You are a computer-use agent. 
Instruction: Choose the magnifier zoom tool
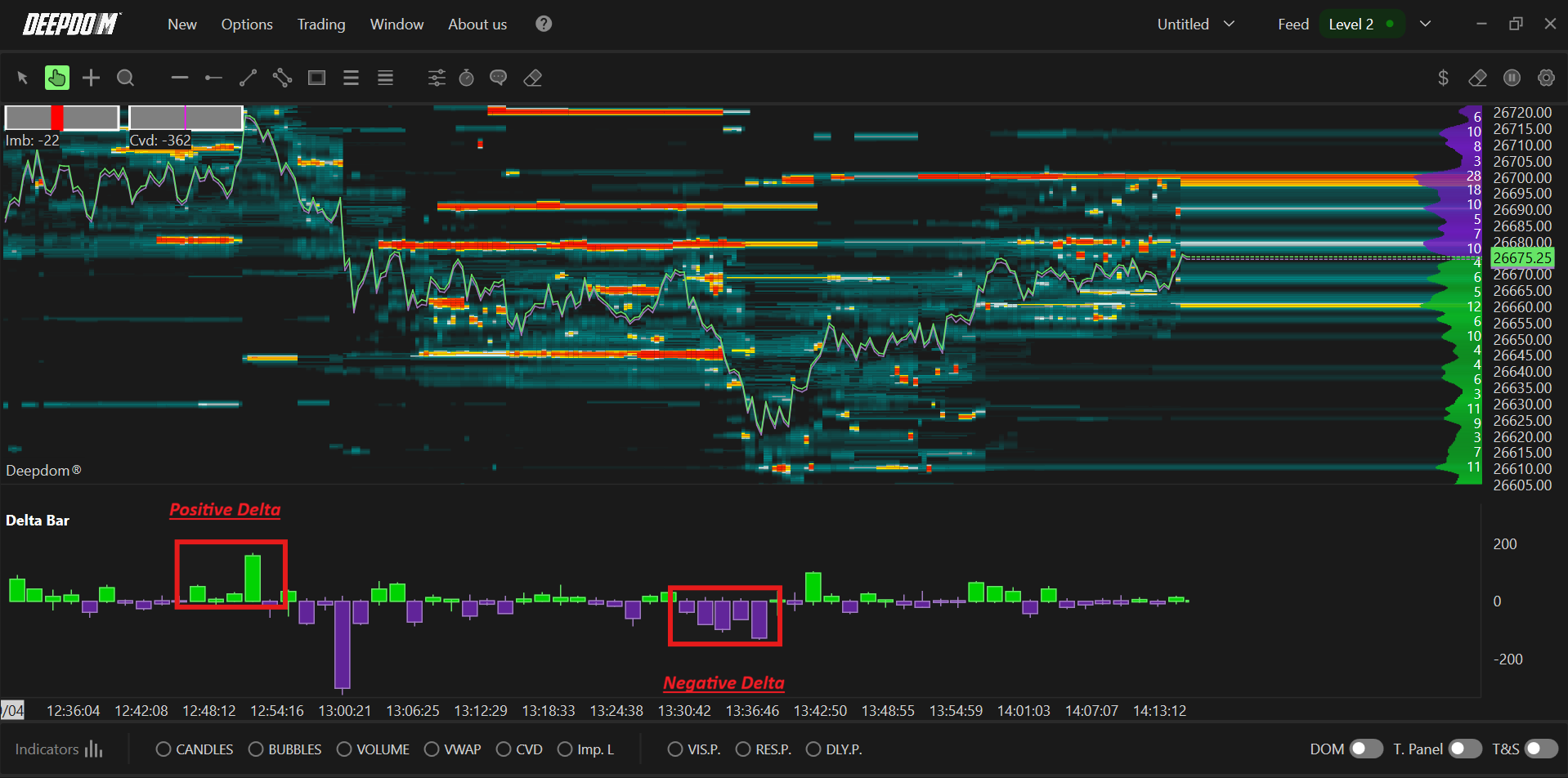click(125, 78)
